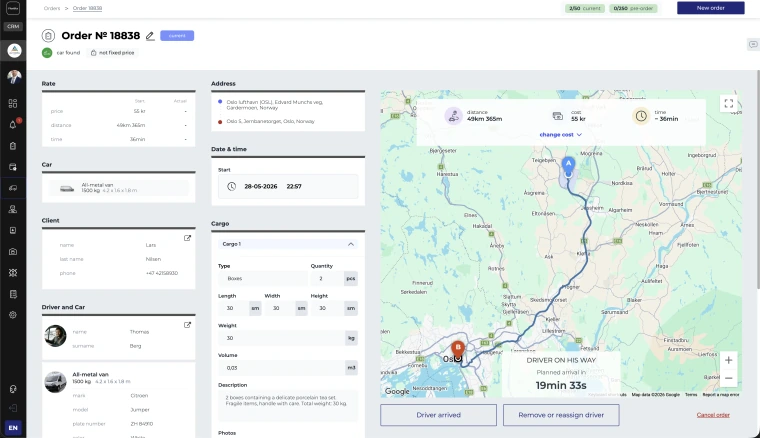Click the 0/250 pre-order counter badge

[x=633, y=8]
